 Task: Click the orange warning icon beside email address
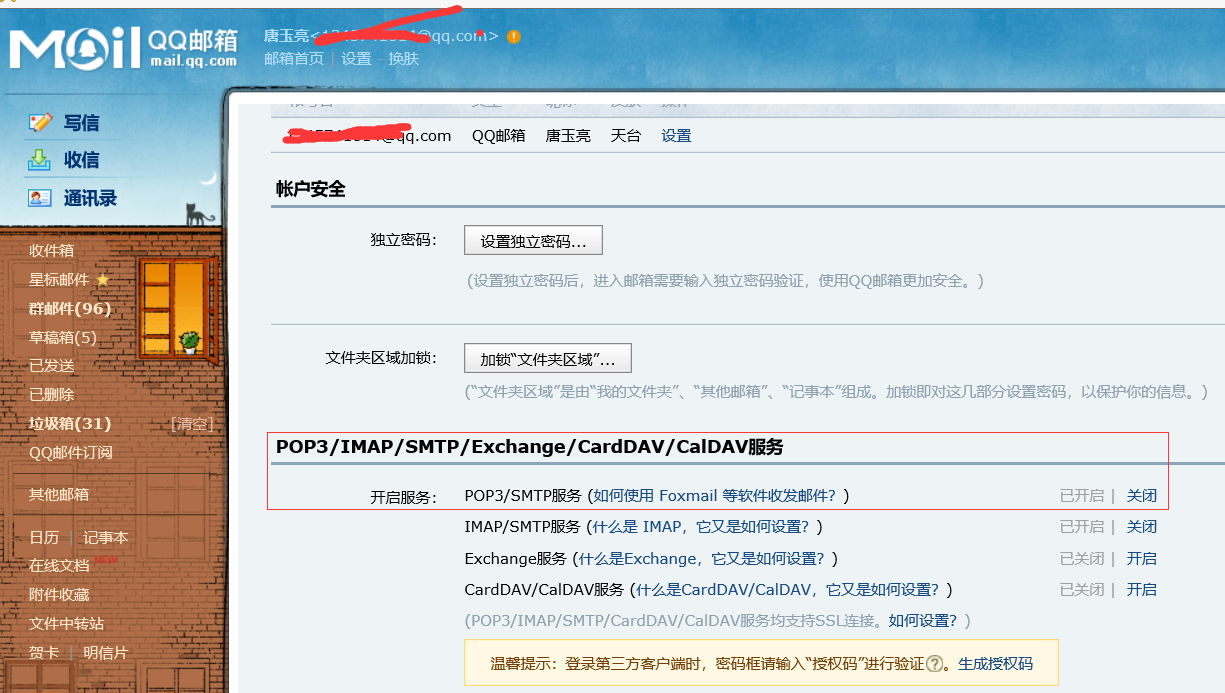[514, 37]
